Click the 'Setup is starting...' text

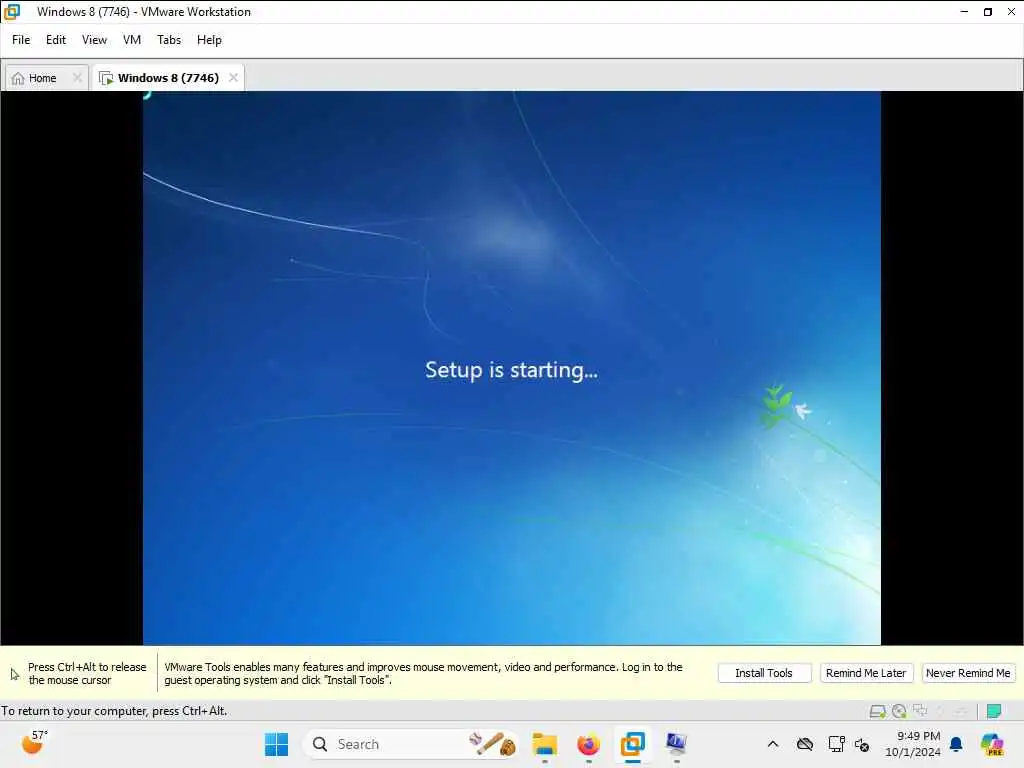coord(511,370)
